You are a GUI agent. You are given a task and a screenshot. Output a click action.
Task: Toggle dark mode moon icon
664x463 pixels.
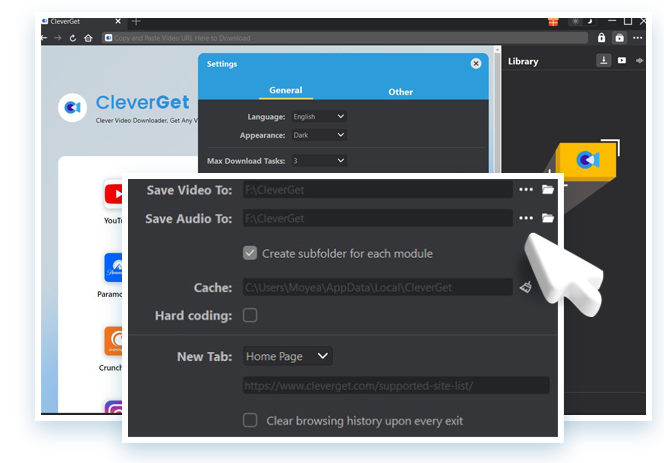(x=589, y=21)
